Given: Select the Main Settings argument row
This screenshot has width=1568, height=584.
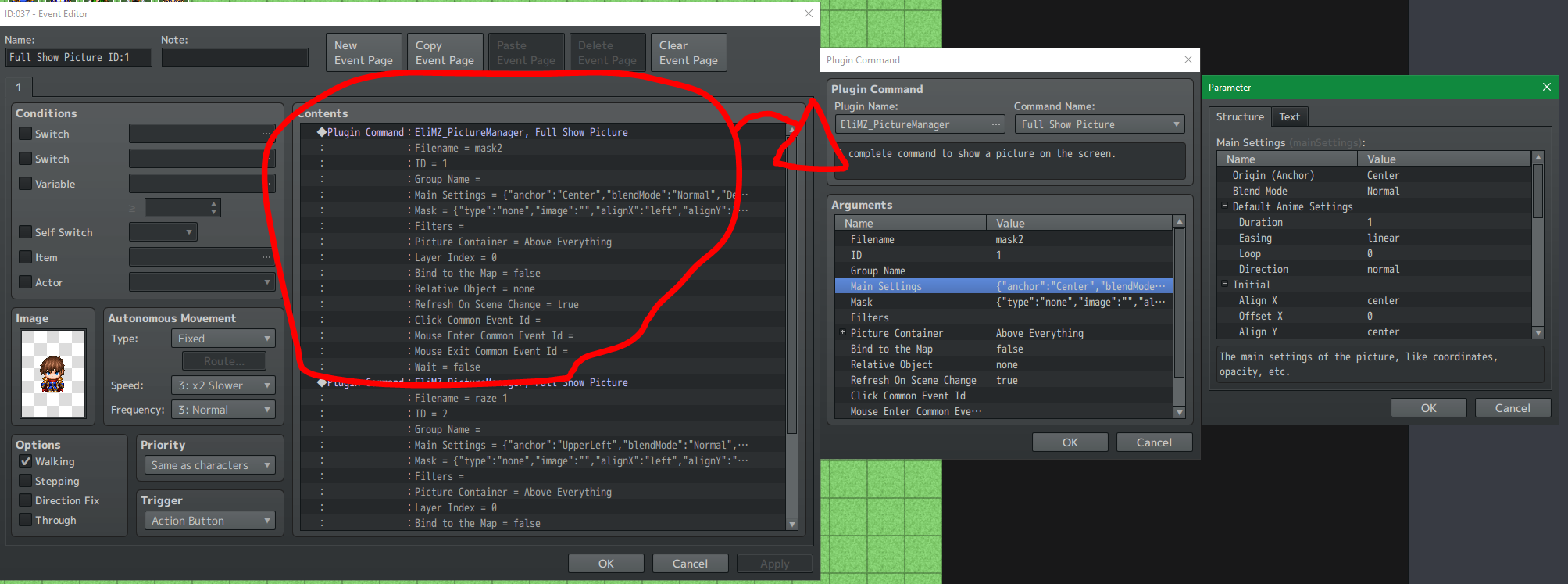Looking at the screenshot, I should [x=1004, y=286].
